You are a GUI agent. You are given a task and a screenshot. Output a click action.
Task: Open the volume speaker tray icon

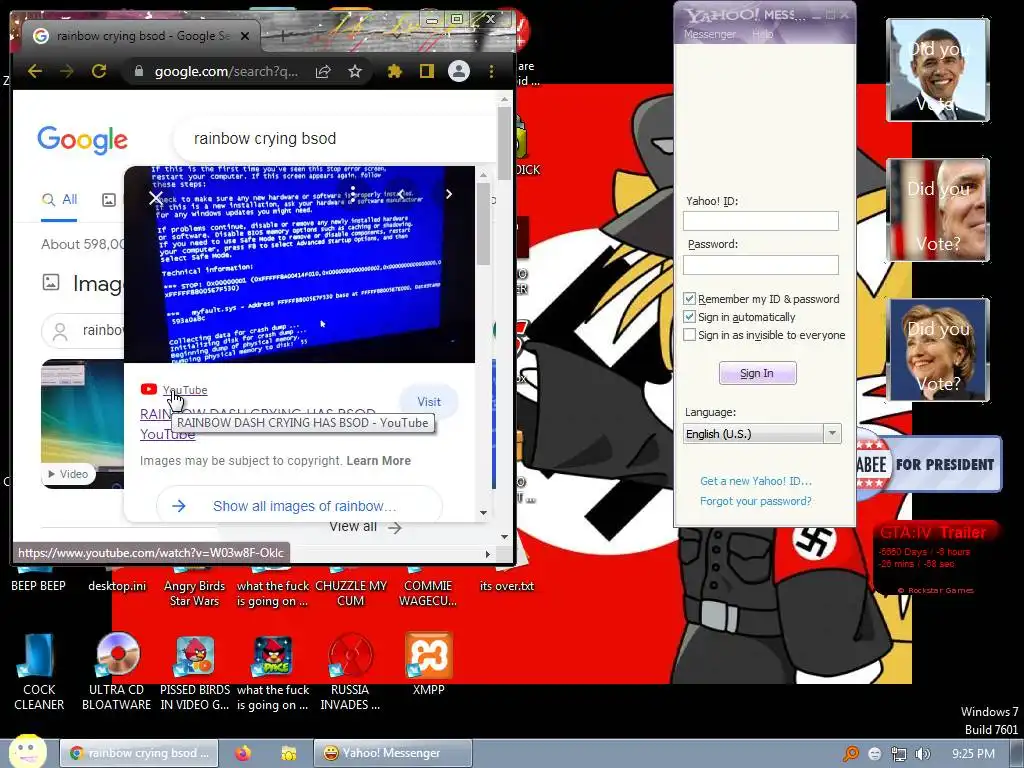click(923, 754)
